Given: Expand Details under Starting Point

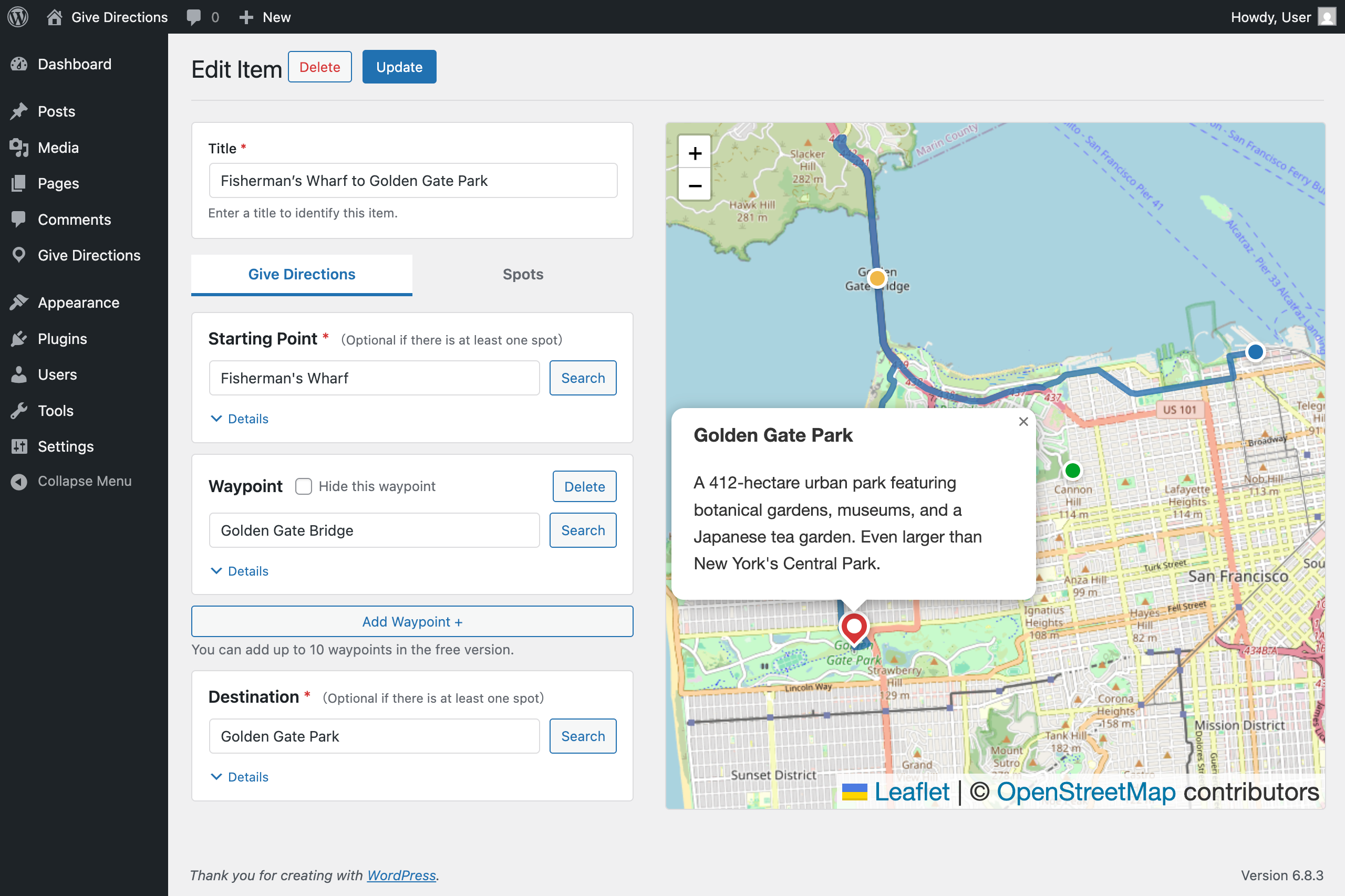Looking at the screenshot, I should coord(240,419).
